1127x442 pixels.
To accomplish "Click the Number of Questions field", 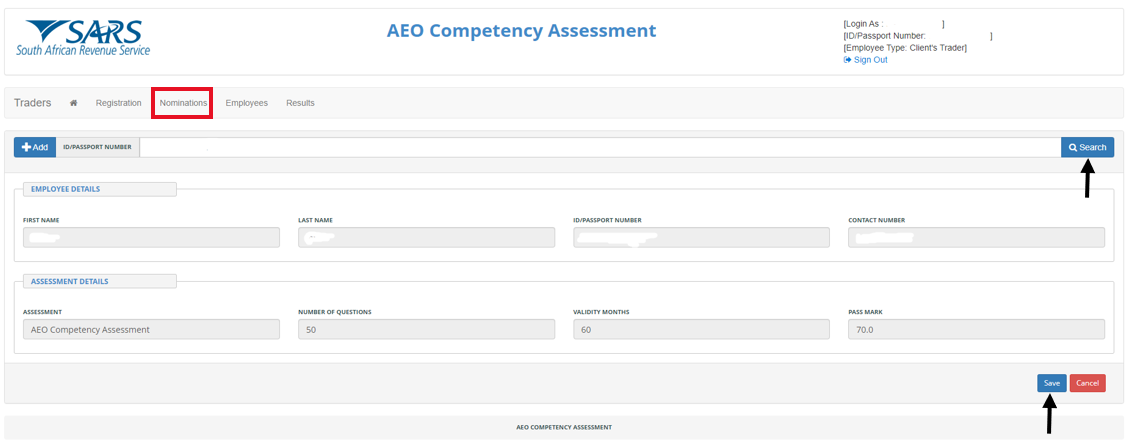I will [426, 329].
